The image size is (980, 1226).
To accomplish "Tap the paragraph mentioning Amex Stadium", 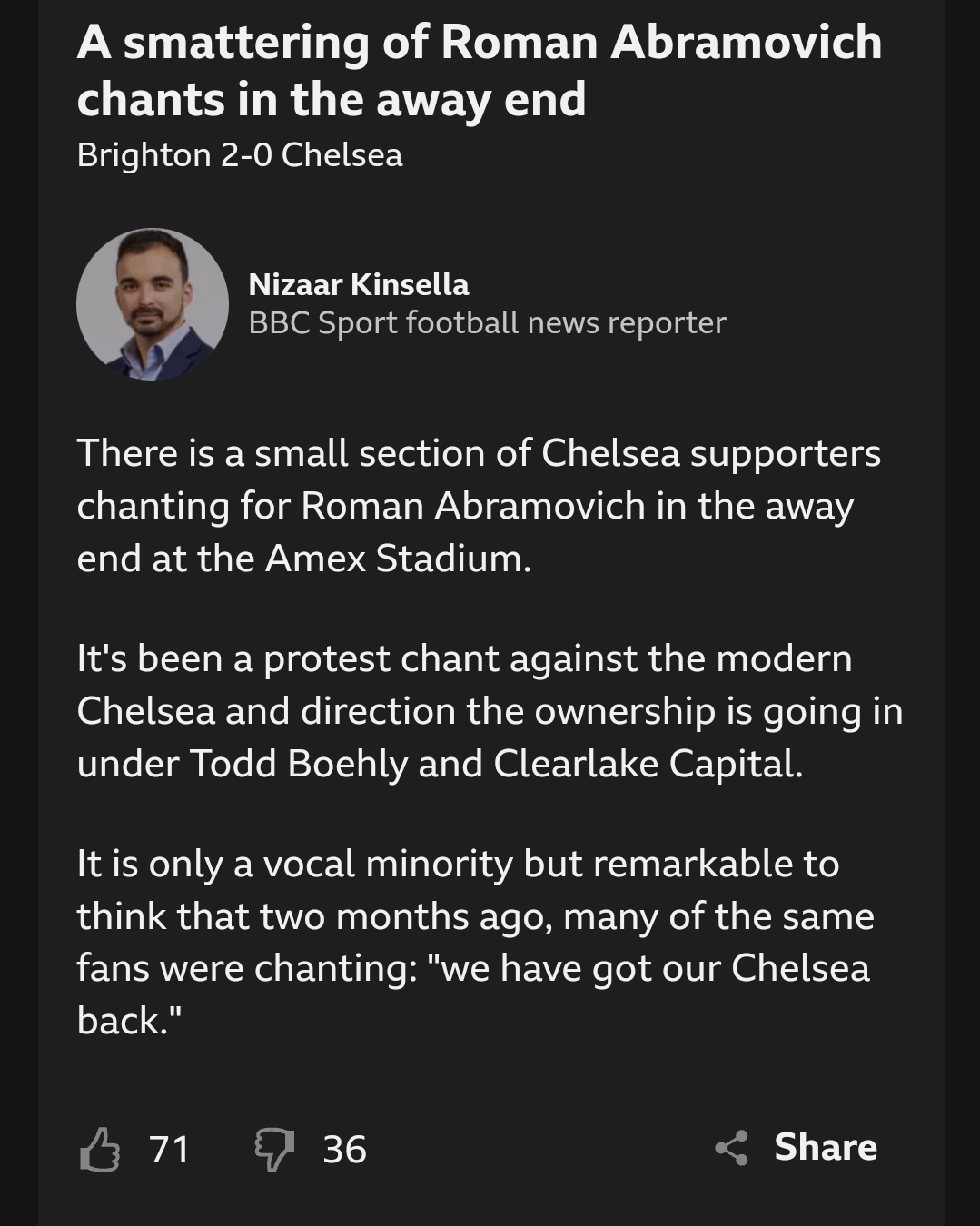I will click(x=479, y=506).
